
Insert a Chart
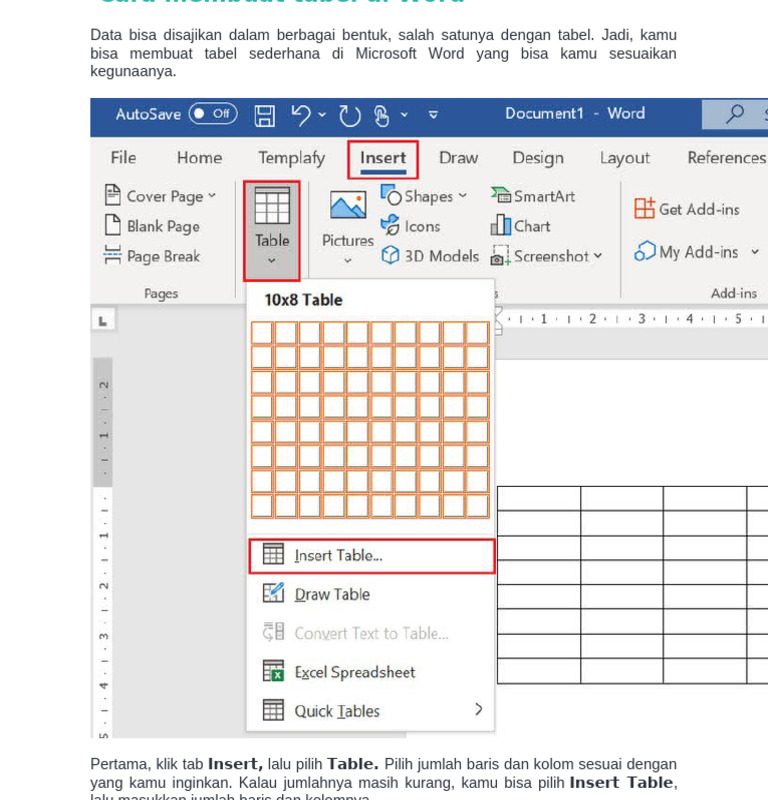521,226
